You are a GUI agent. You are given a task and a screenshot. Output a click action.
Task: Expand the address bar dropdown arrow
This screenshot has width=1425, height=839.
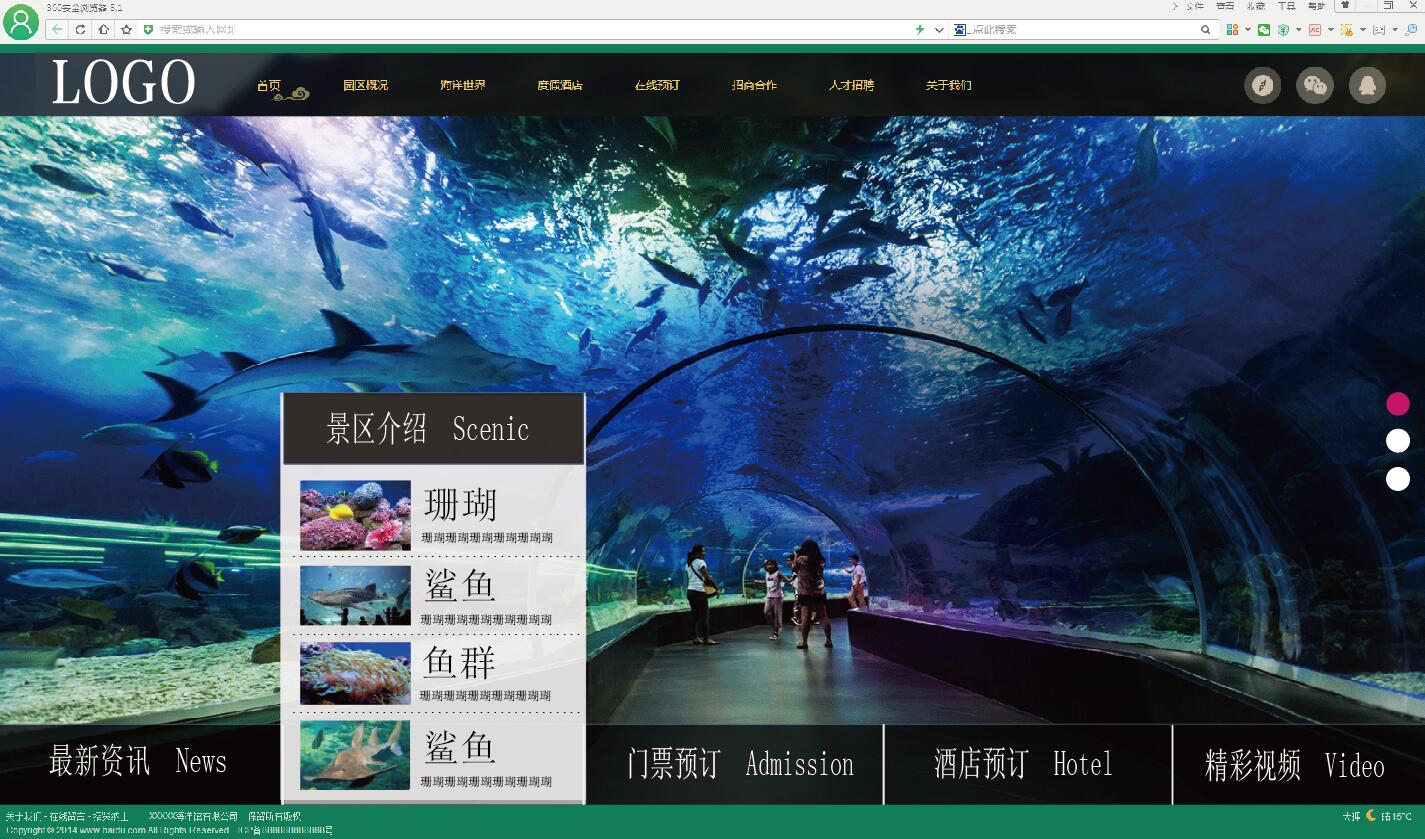(x=939, y=30)
